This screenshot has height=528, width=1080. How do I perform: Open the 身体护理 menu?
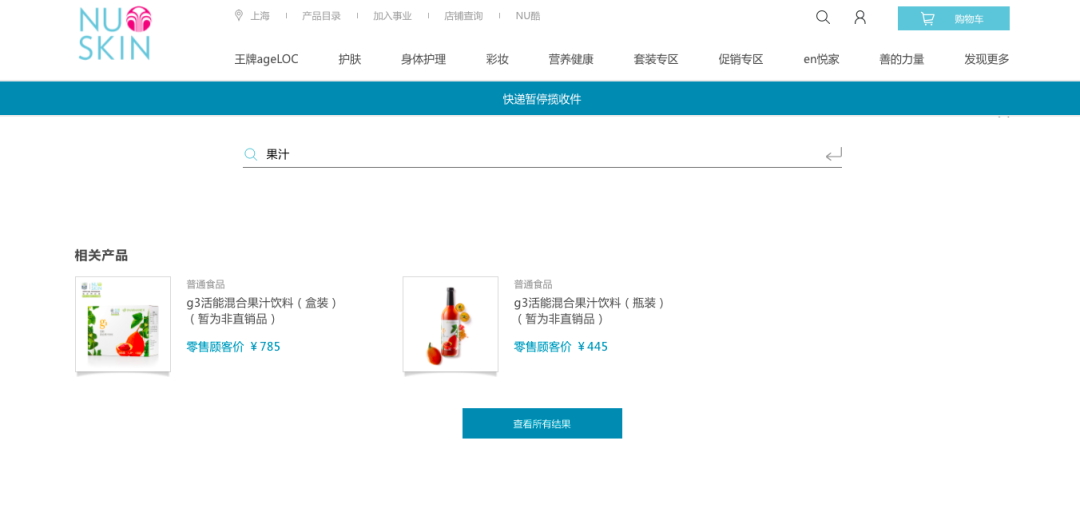pos(424,59)
